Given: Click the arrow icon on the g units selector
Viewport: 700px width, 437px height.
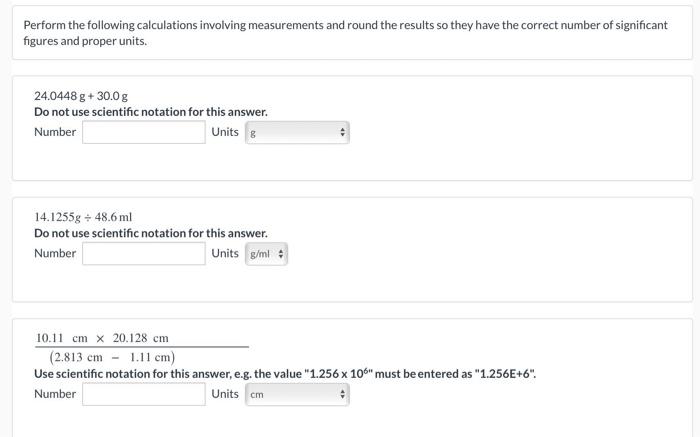Looking at the screenshot, I should (x=342, y=133).
